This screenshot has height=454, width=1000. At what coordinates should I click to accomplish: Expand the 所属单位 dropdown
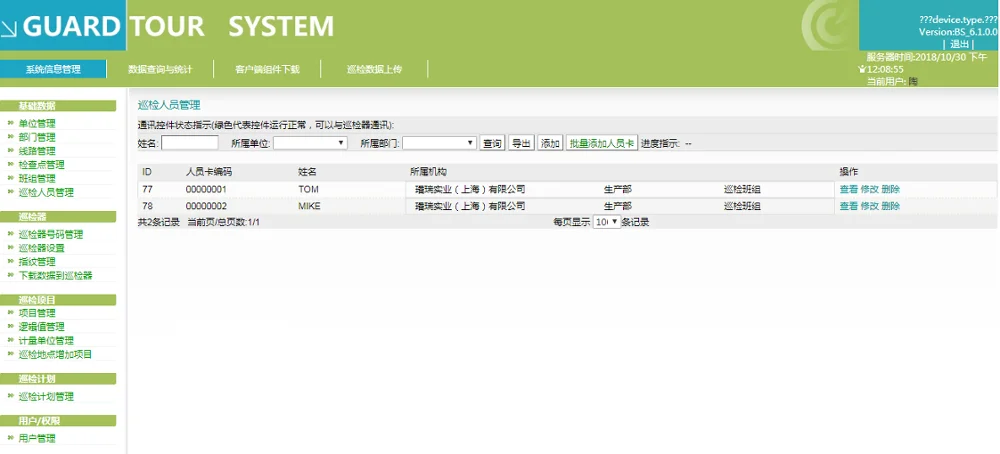pyautogui.click(x=310, y=144)
